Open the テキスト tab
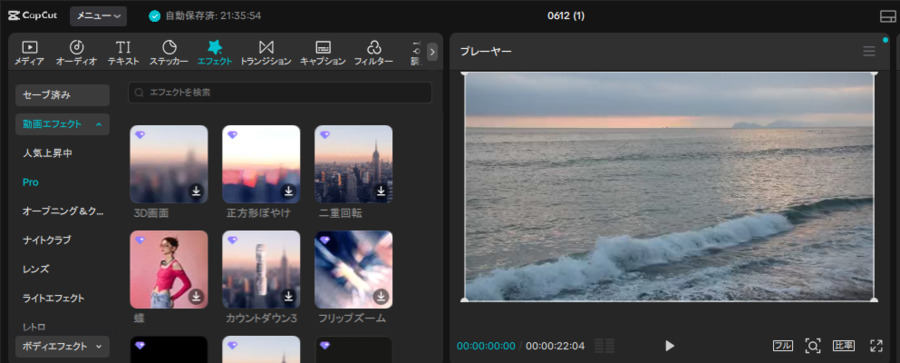 point(123,53)
